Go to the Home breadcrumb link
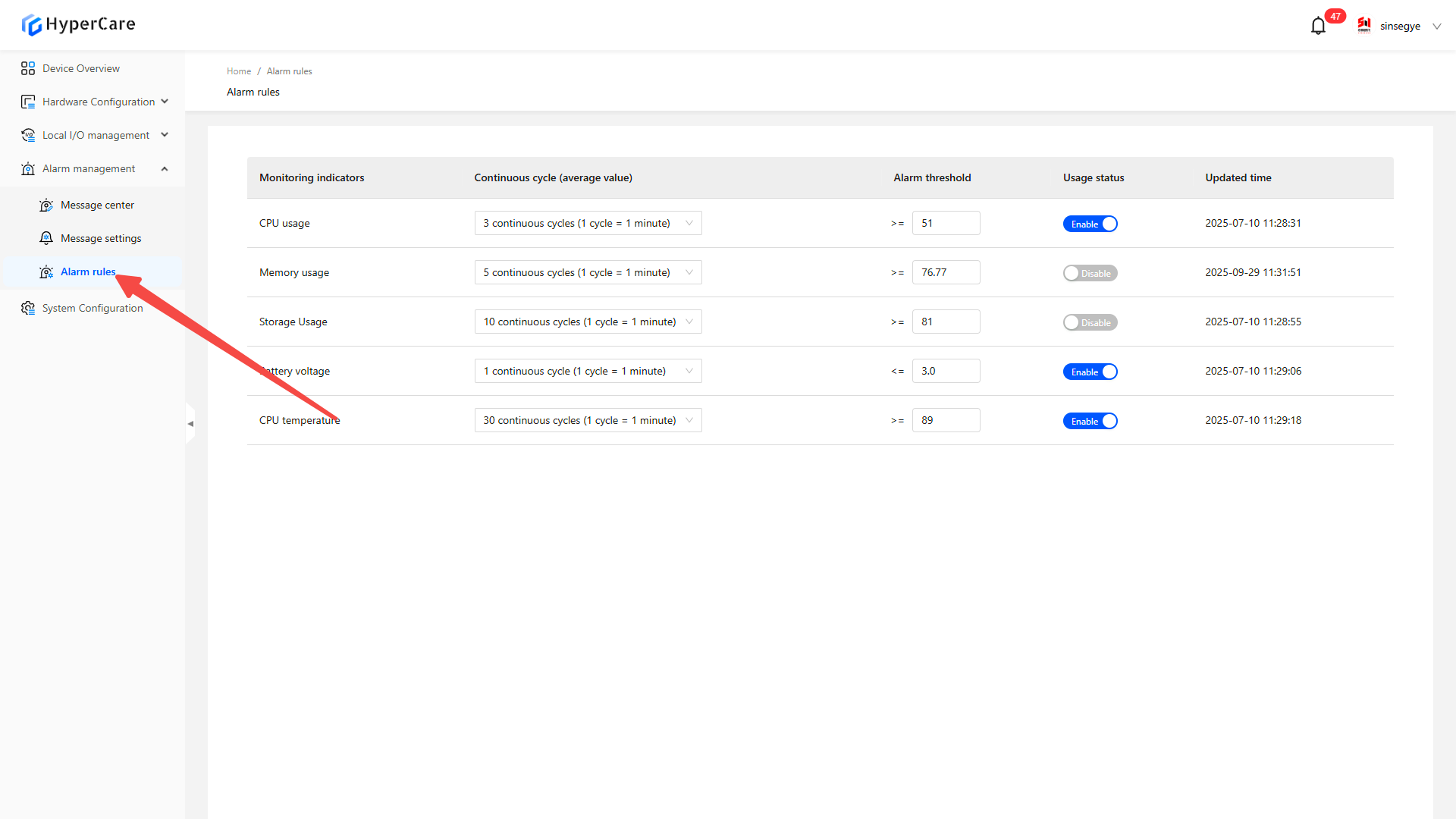Viewport: 1456px width, 819px height. pyautogui.click(x=238, y=71)
